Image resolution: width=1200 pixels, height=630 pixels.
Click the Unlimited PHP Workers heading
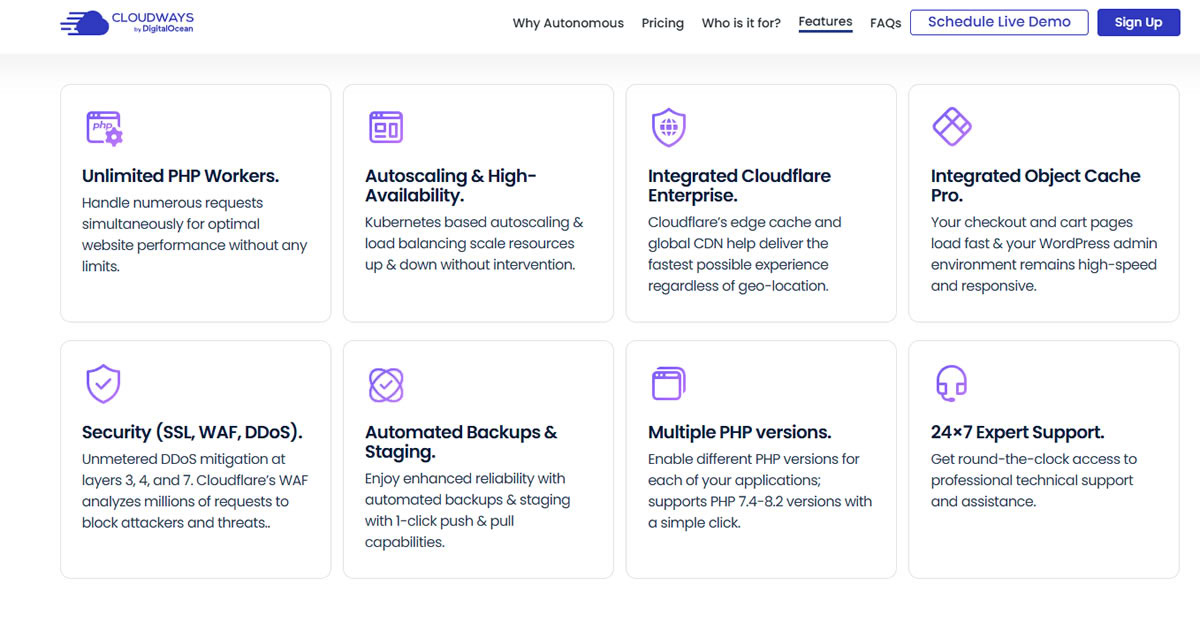180,176
